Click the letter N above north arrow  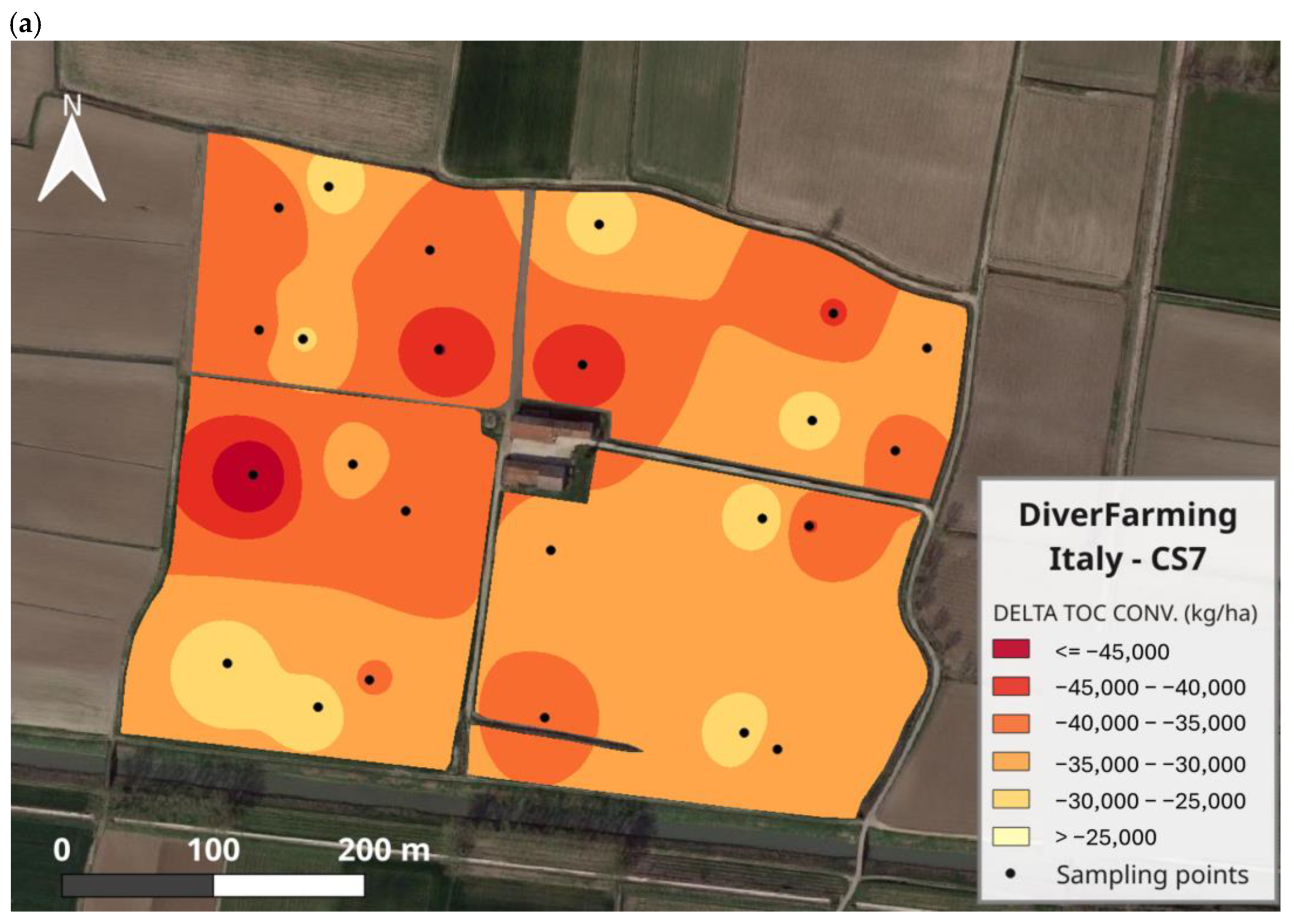[x=72, y=106]
